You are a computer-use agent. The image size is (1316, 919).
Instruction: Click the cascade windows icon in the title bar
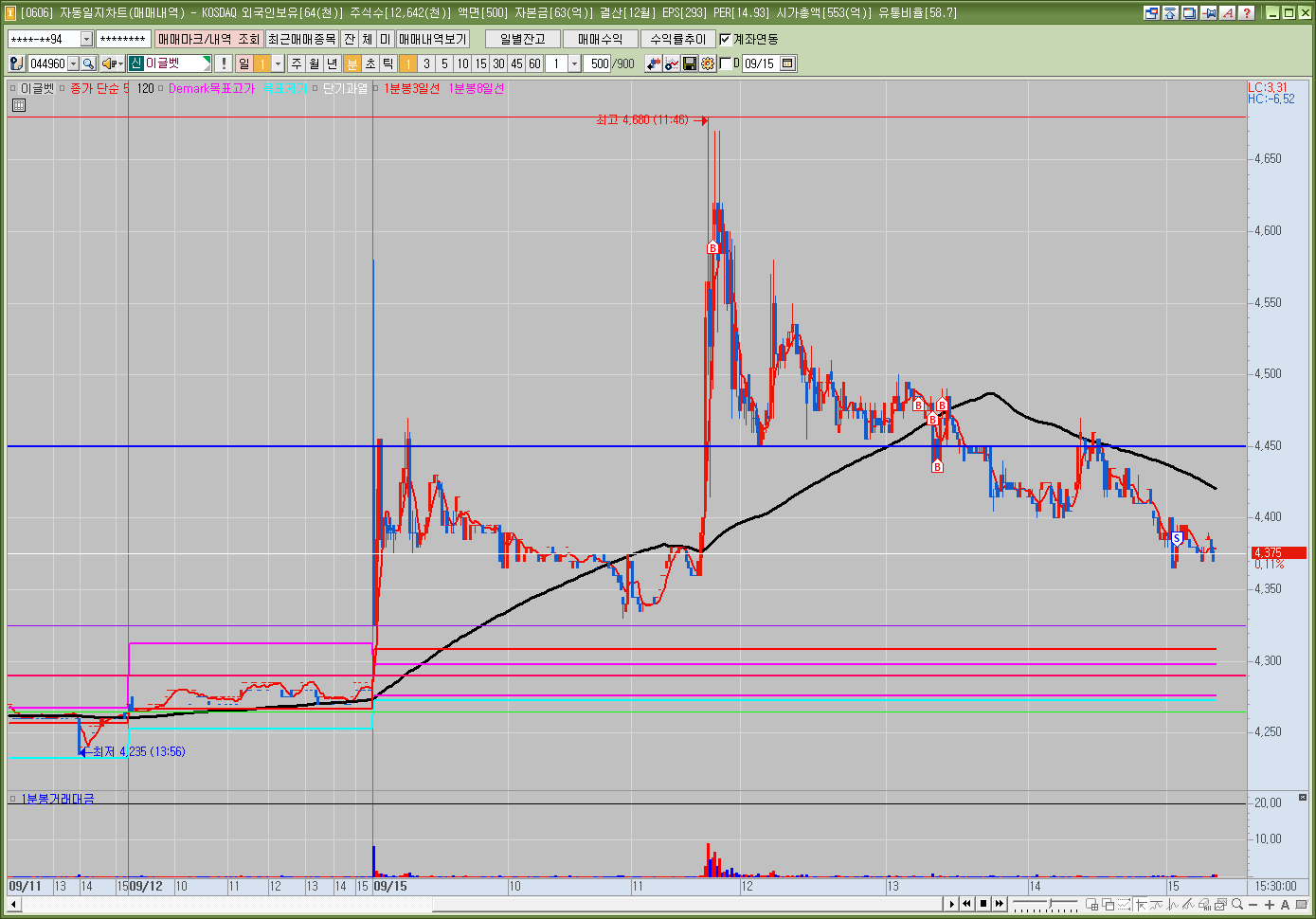(1189, 13)
